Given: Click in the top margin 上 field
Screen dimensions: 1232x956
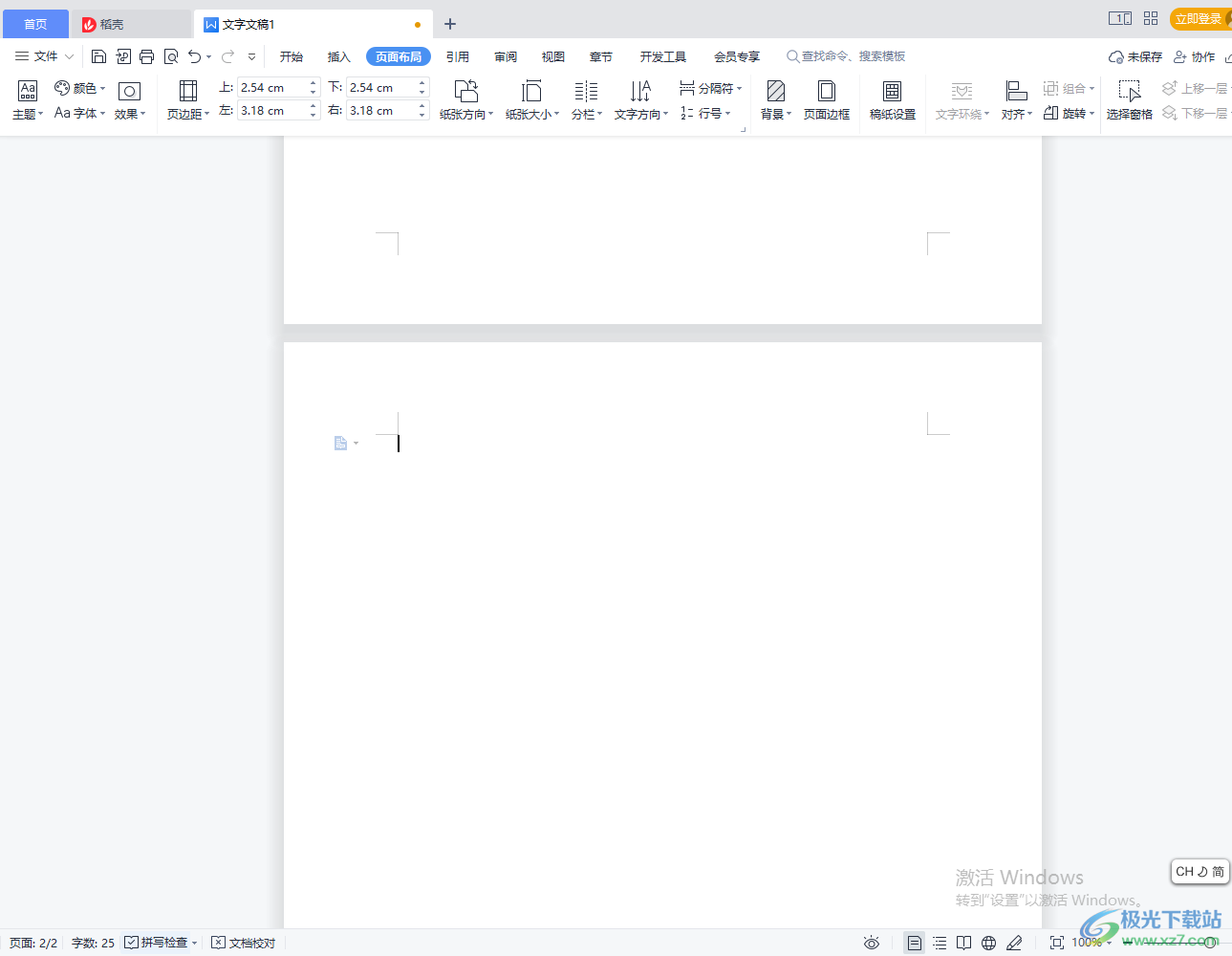Looking at the screenshot, I should pos(272,87).
